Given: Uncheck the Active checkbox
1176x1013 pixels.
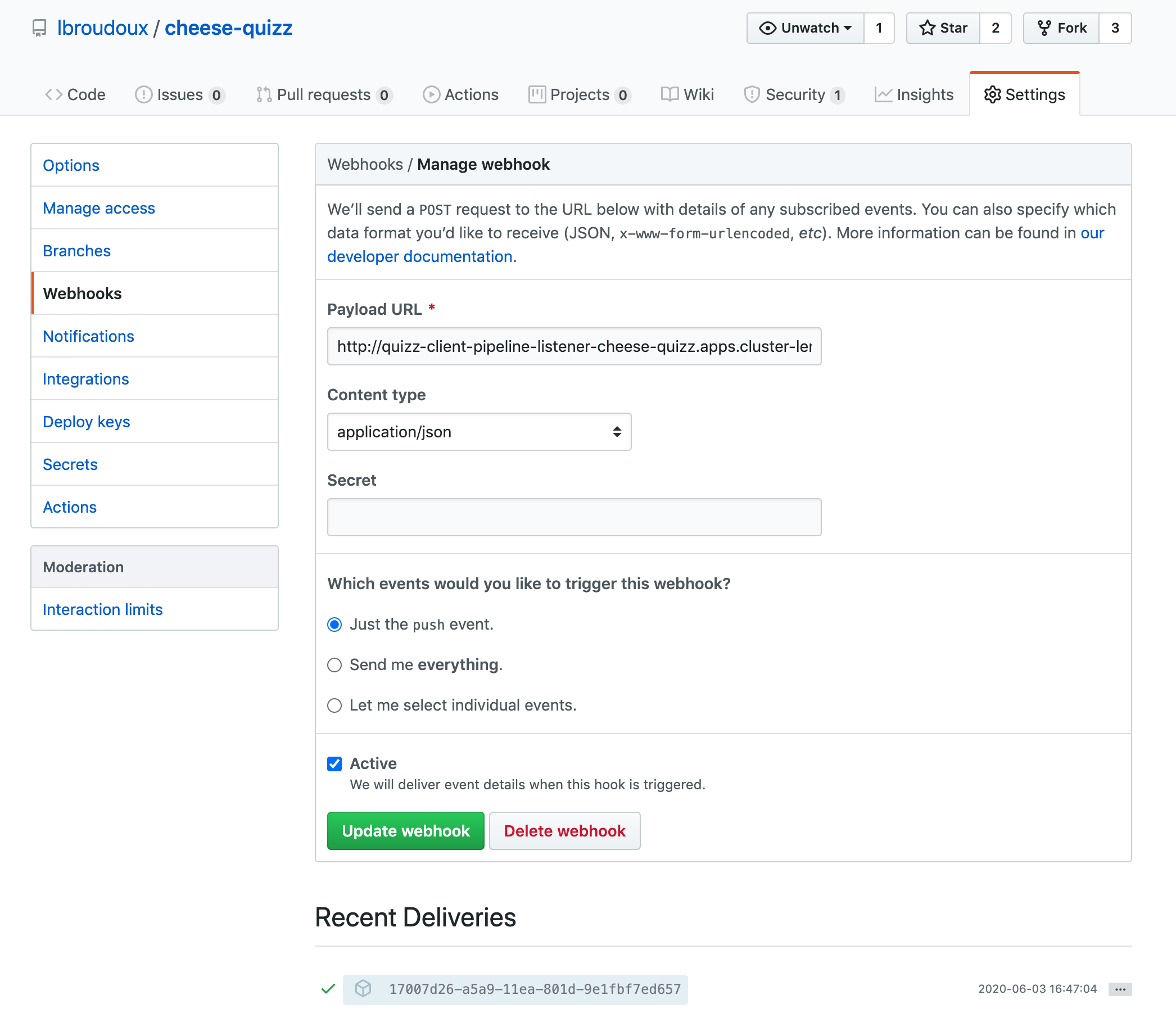Looking at the screenshot, I should pos(334,763).
